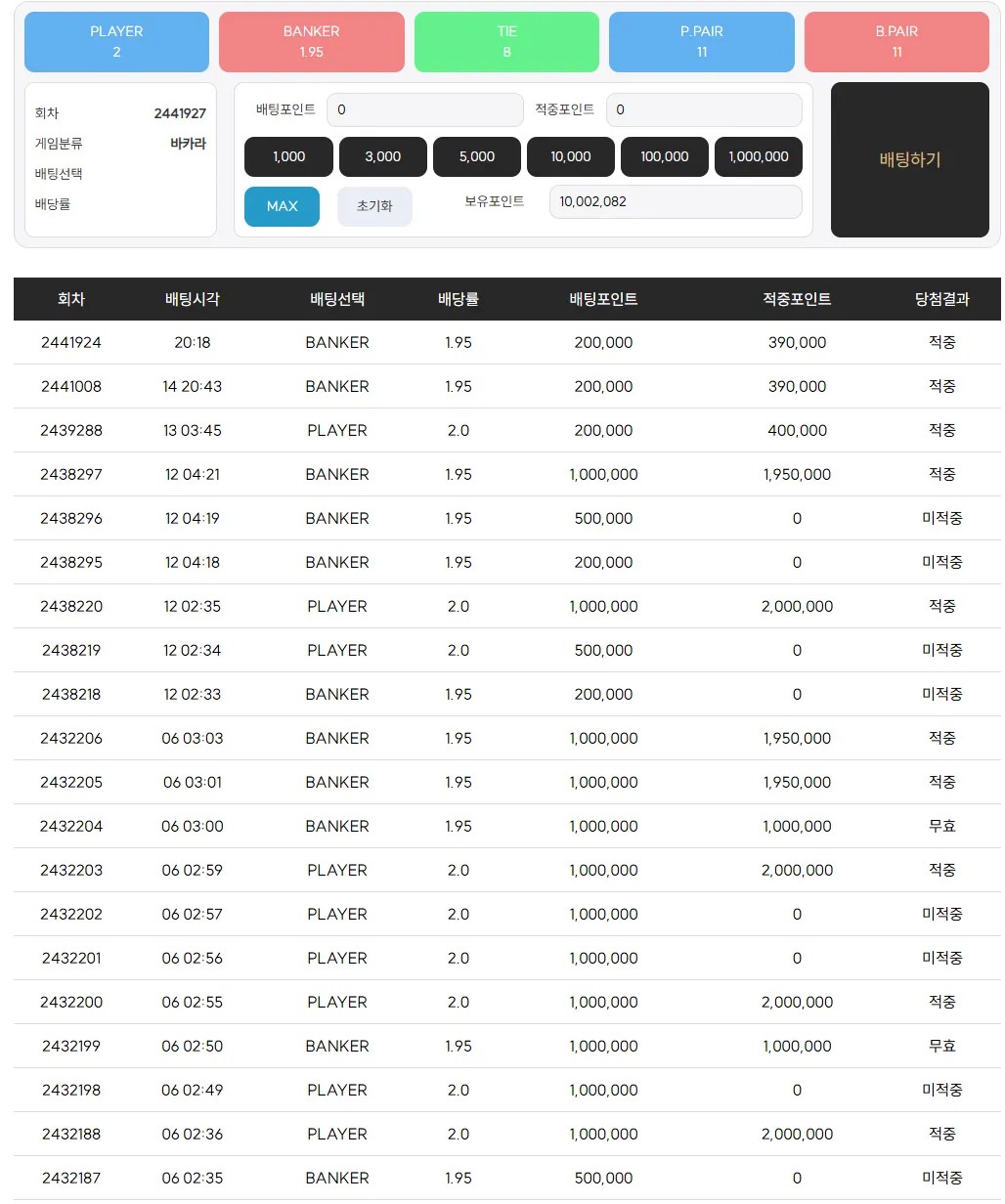Click the 초기화 reset button
The height and width of the screenshot is (1204, 1005).
pyautogui.click(x=374, y=206)
